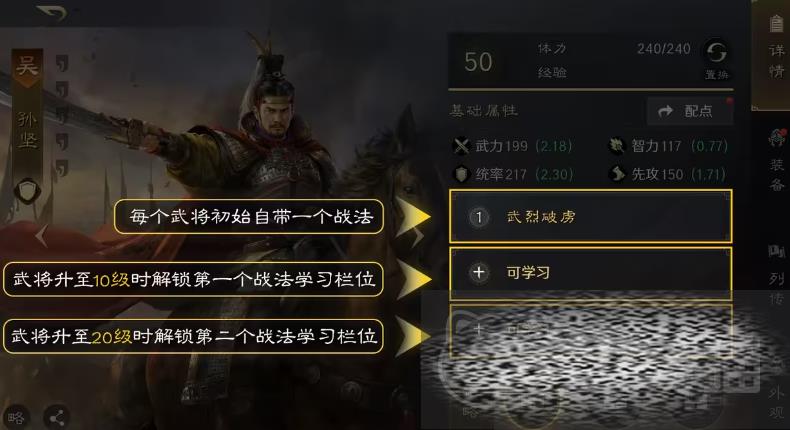The width and height of the screenshot is (790, 430).
Task: Tap the 略 round icon at bottom left
Action: click(x=15, y=417)
